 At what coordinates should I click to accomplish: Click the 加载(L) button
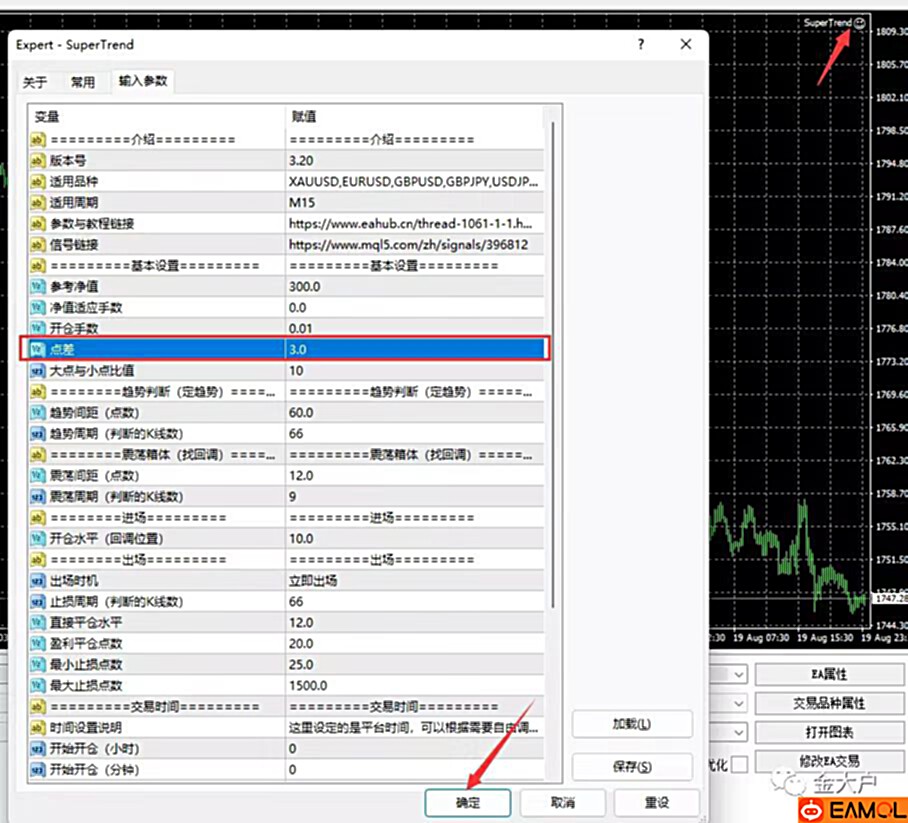click(x=631, y=724)
